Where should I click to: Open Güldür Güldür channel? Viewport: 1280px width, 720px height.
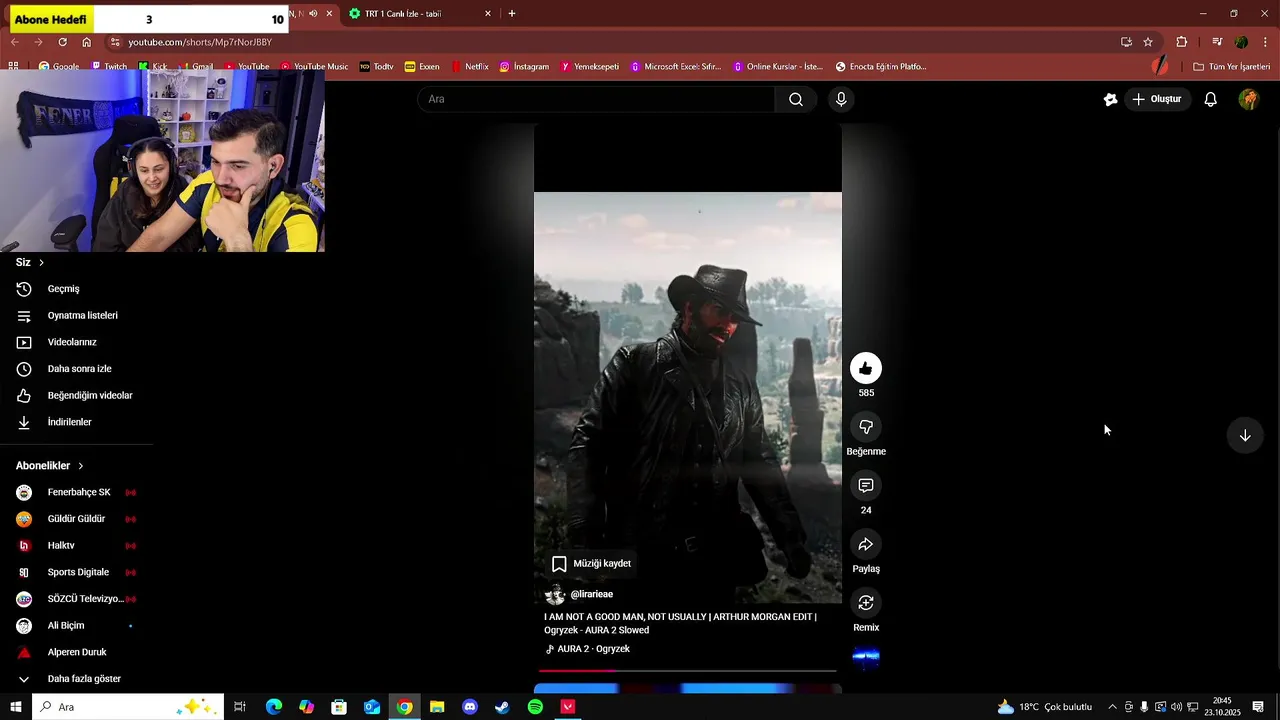(x=76, y=519)
